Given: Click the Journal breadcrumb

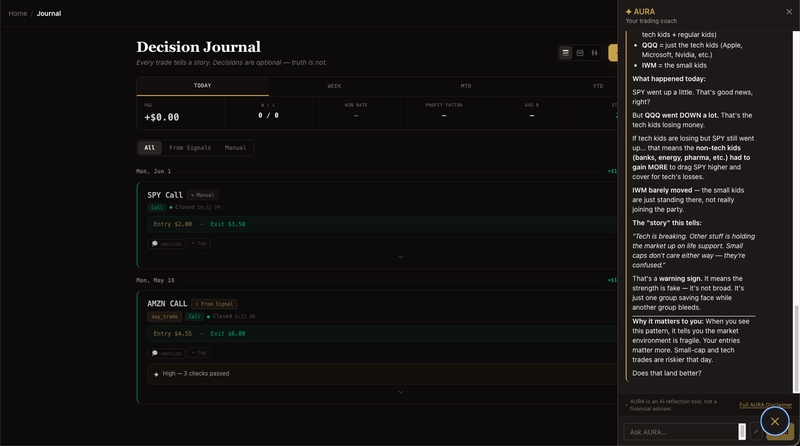Looking at the screenshot, I should 49,13.
